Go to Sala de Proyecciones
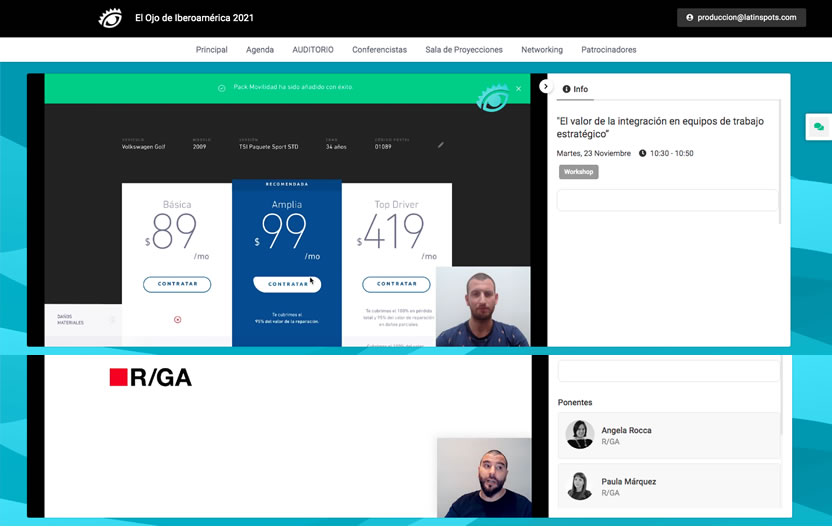 464,49
